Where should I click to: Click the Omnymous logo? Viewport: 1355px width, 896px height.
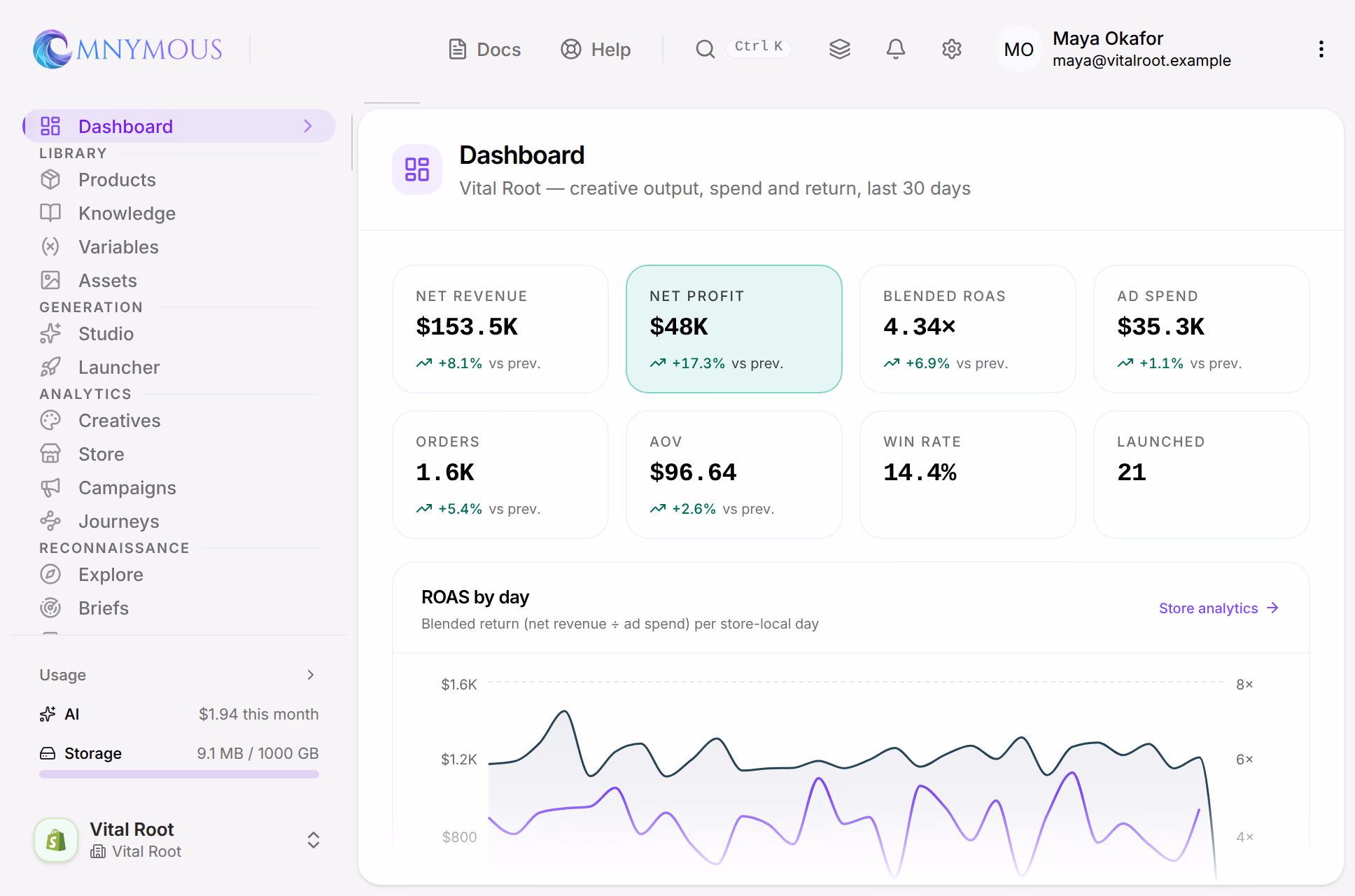(x=127, y=49)
